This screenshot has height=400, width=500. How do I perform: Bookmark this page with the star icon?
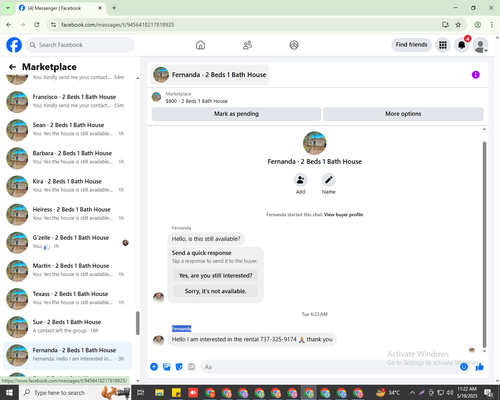click(x=458, y=25)
